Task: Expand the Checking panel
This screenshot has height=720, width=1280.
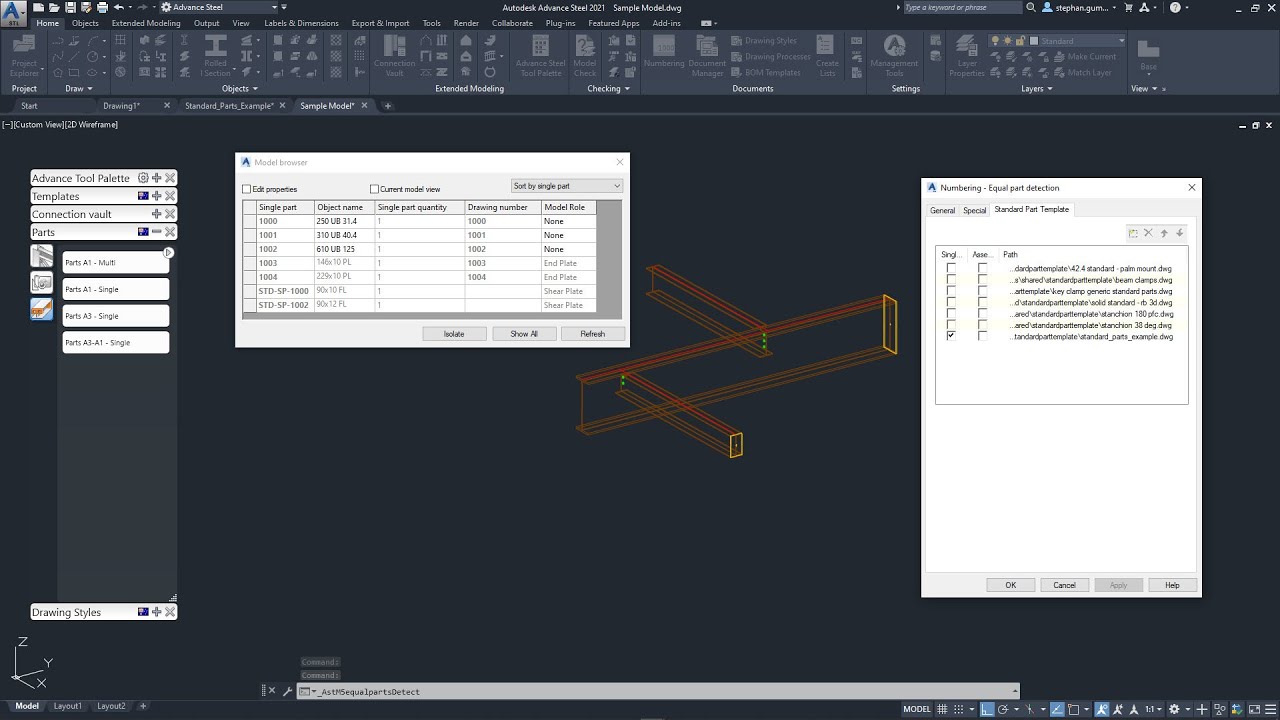Action: pos(608,88)
